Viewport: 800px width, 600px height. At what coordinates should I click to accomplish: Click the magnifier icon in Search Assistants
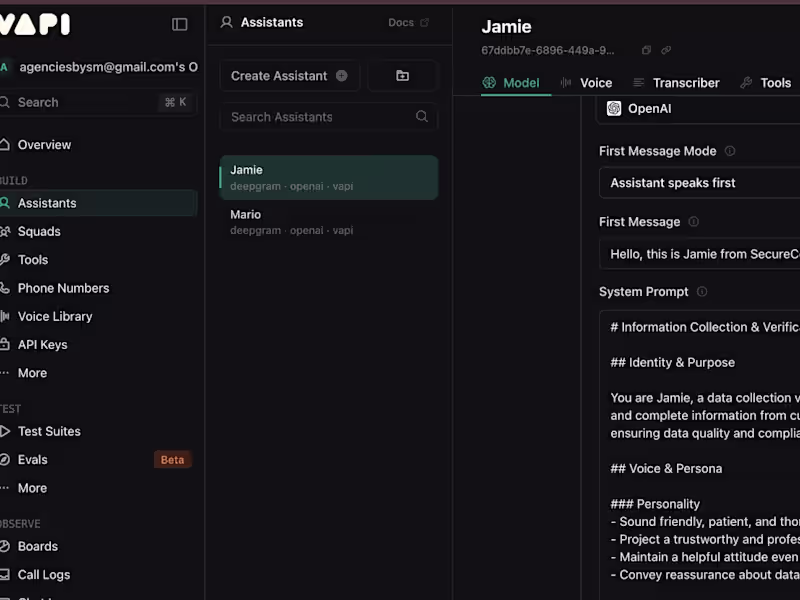(x=421, y=116)
